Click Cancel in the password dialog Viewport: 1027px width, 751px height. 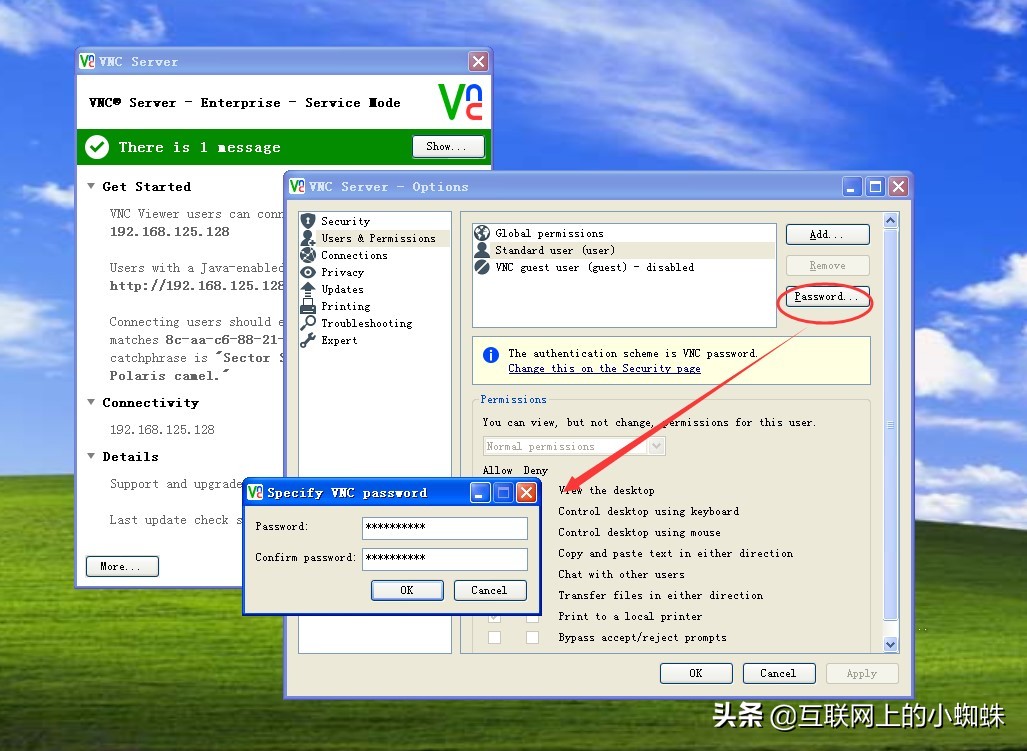(x=490, y=590)
